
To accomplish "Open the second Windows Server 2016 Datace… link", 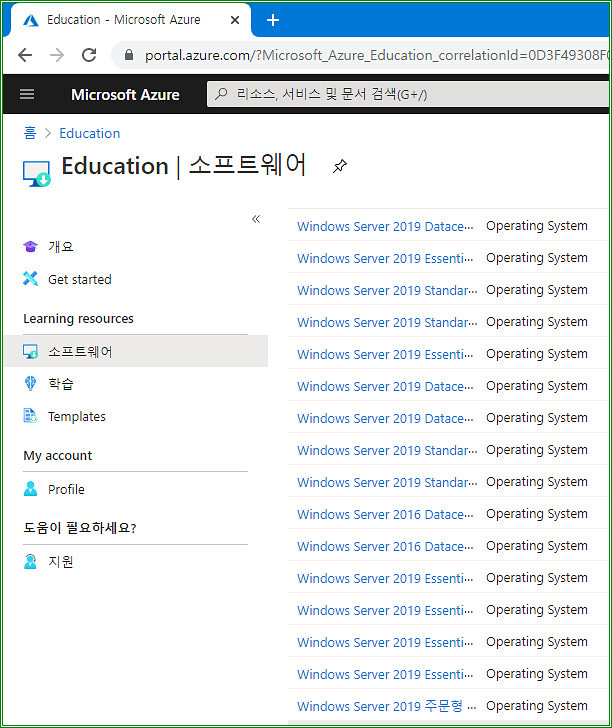I will click(385, 546).
